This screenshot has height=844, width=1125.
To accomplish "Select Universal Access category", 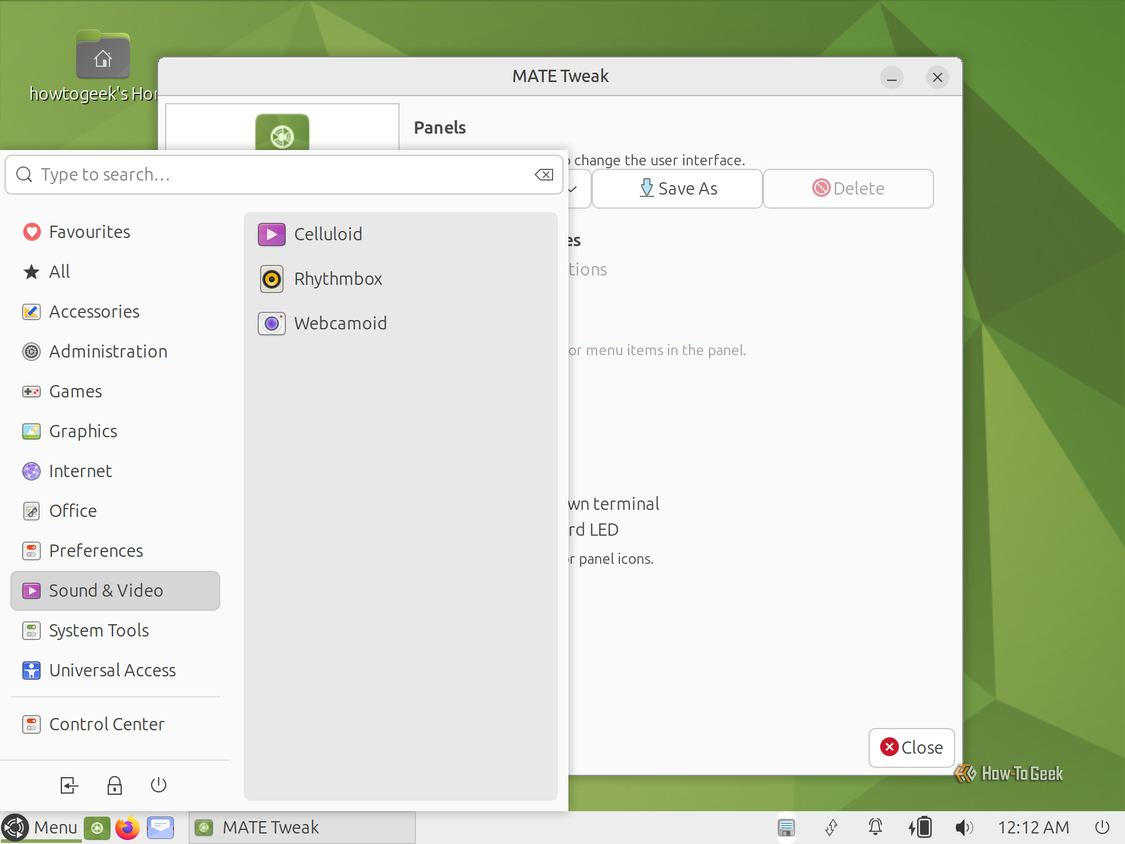I will [115, 670].
